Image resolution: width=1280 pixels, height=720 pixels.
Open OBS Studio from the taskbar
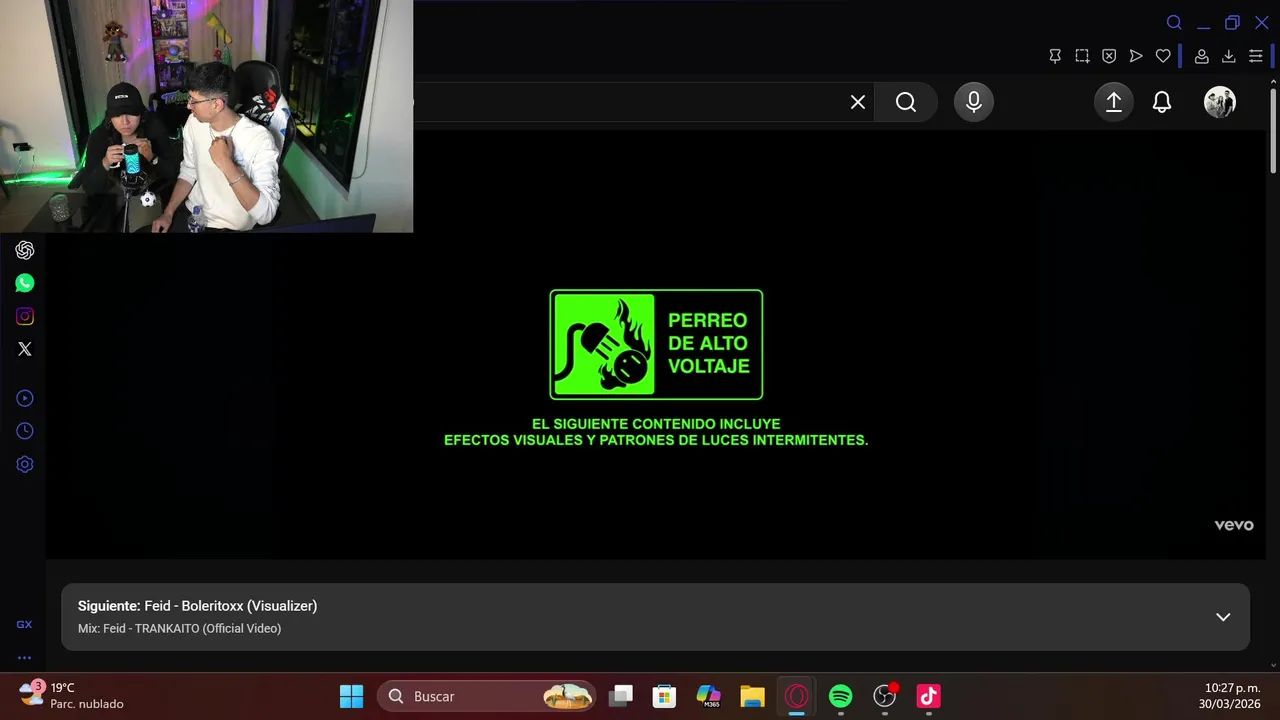click(885, 696)
